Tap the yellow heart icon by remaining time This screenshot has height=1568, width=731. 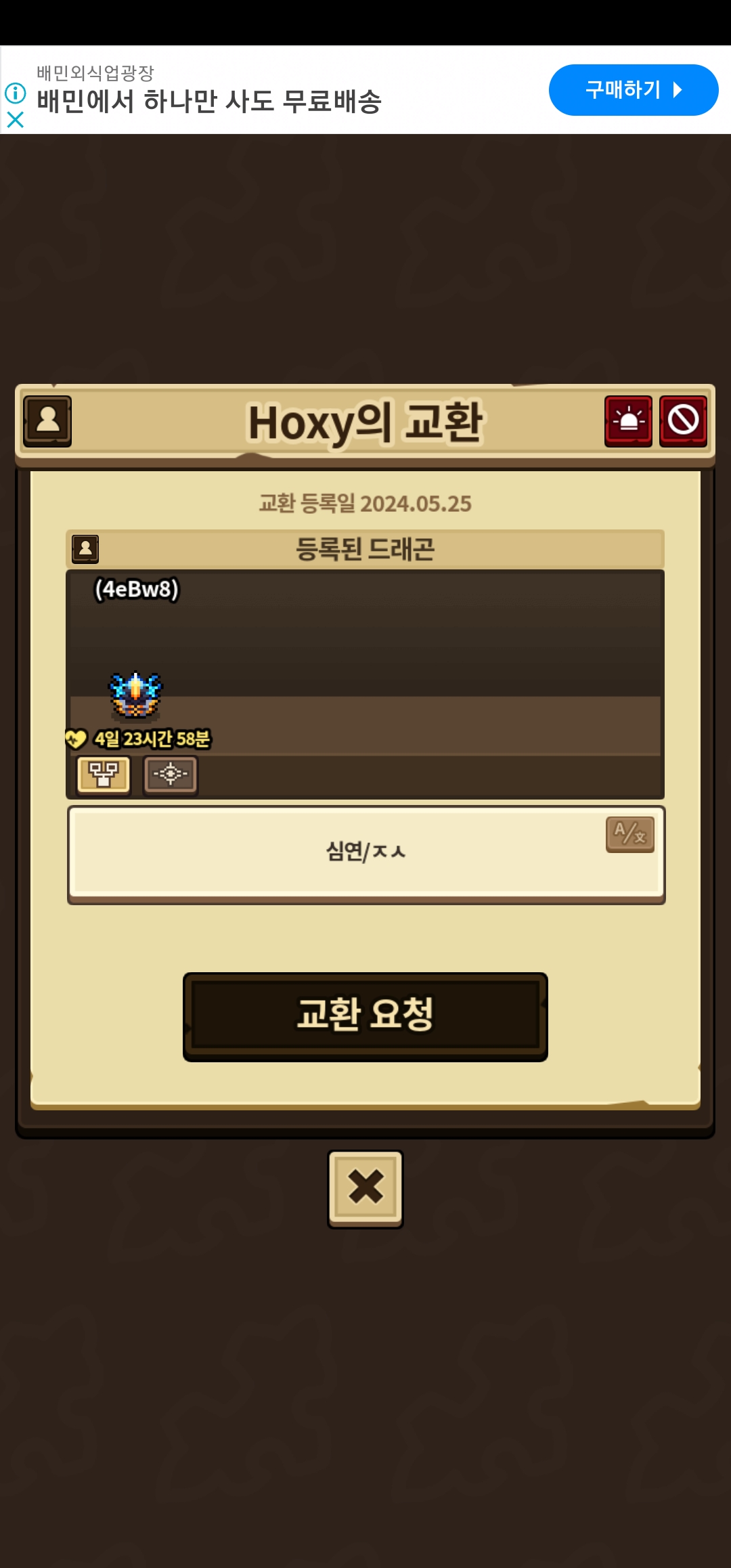coord(76,739)
